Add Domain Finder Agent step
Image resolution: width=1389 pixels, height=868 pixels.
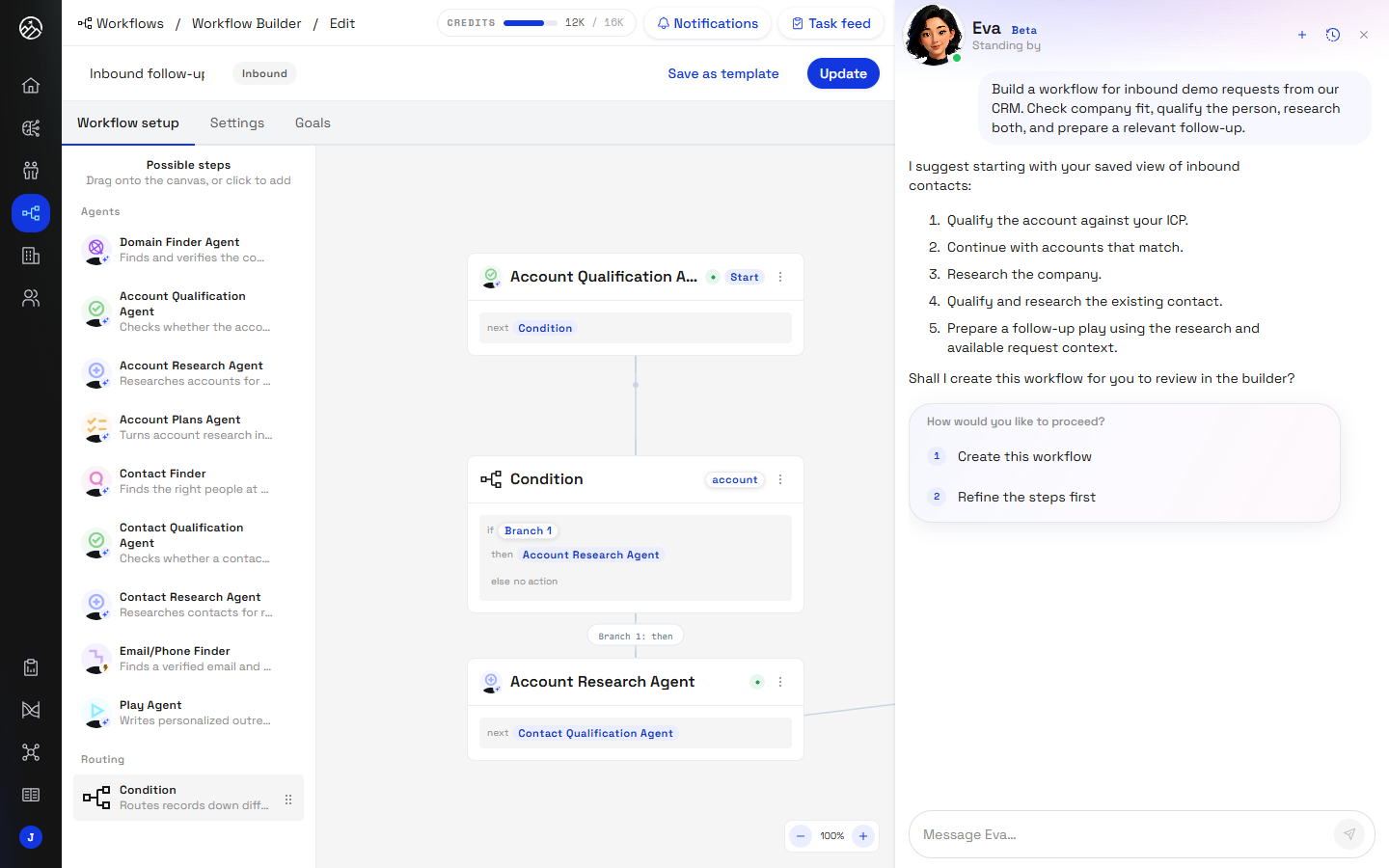click(x=188, y=250)
